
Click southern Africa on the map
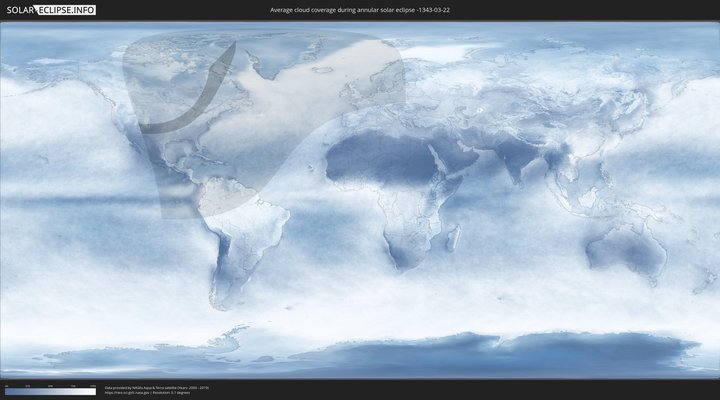pyautogui.click(x=410, y=245)
